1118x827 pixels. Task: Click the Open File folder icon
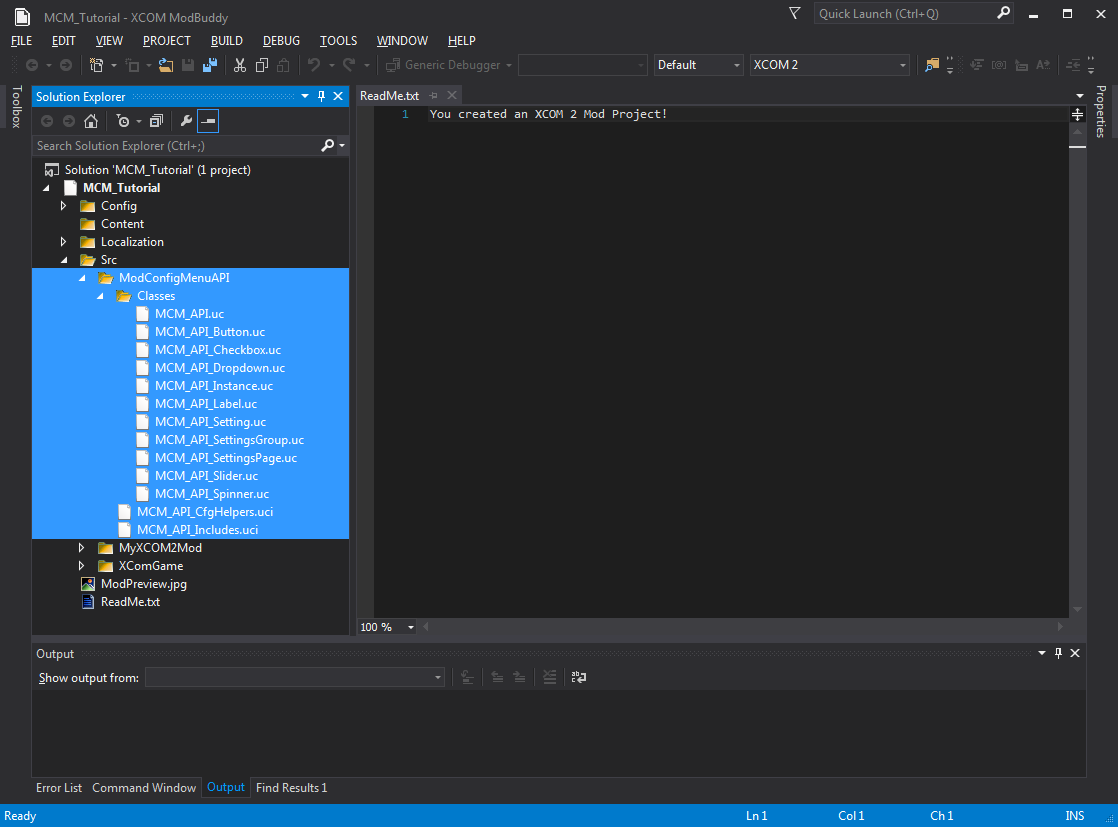coord(165,65)
